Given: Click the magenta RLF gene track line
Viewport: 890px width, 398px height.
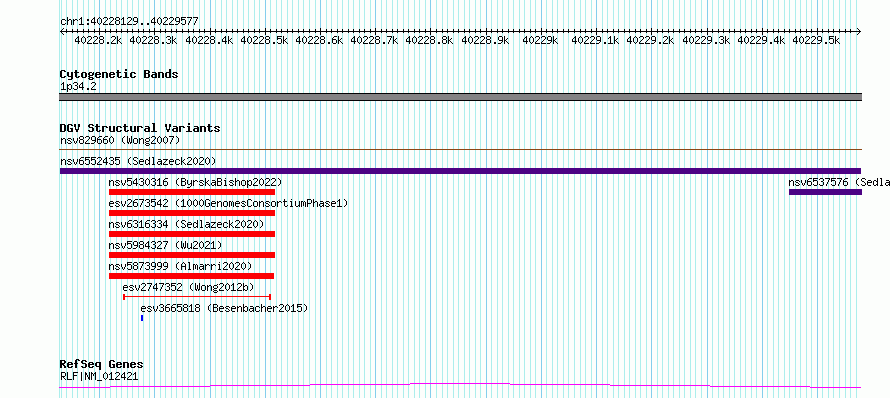Looking at the screenshot, I should (460, 386).
